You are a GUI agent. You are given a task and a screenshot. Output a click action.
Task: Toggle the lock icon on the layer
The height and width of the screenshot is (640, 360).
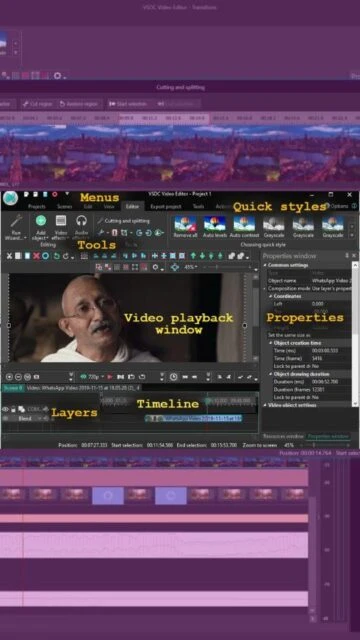pos(13,409)
